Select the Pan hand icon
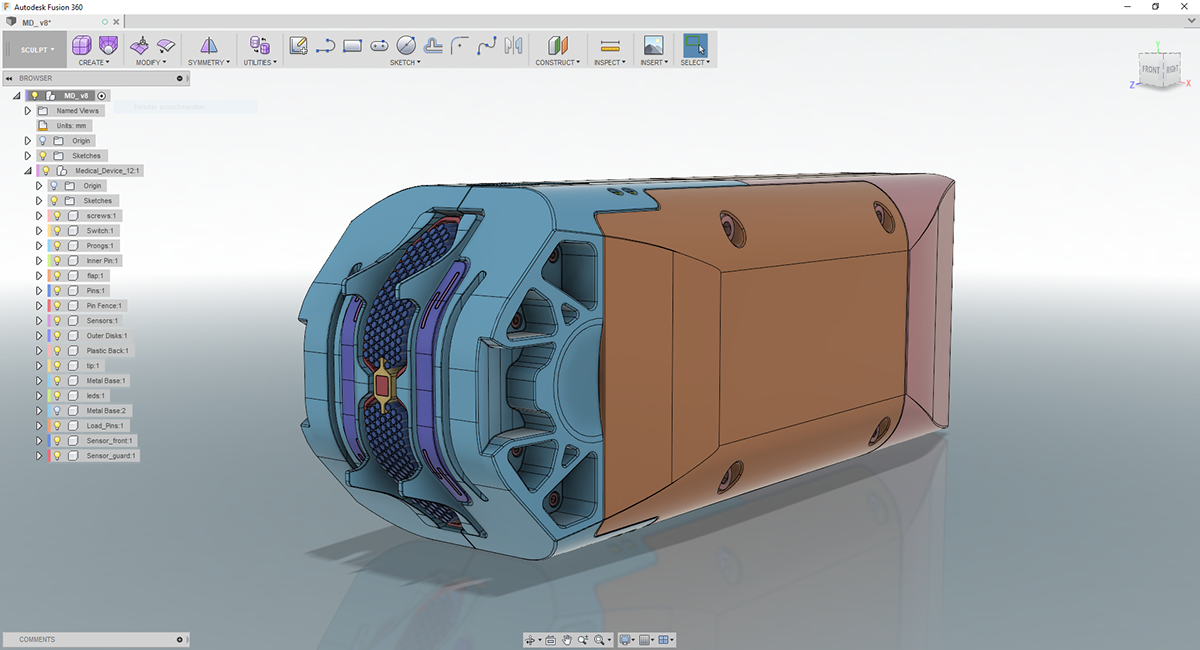 (x=567, y=640)
